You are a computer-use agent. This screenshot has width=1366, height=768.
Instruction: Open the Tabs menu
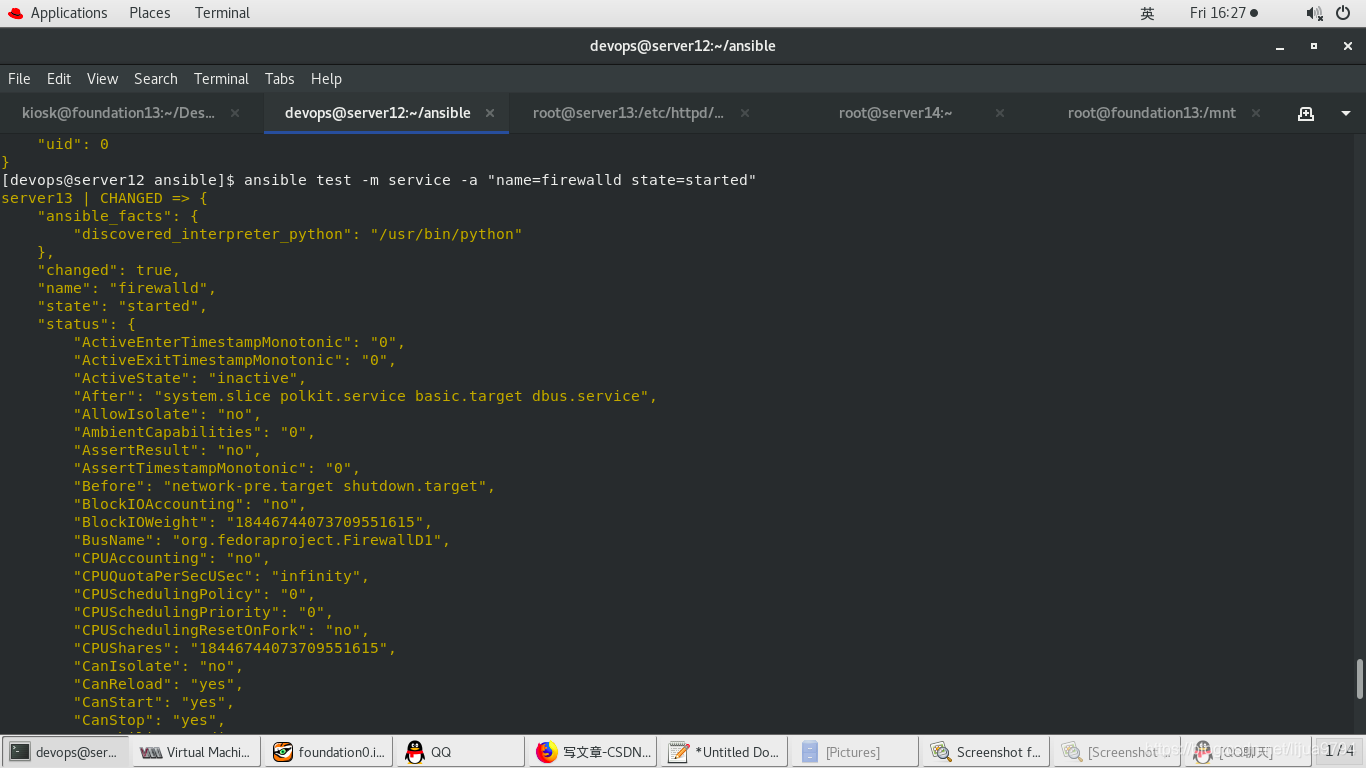click(279, 79)
